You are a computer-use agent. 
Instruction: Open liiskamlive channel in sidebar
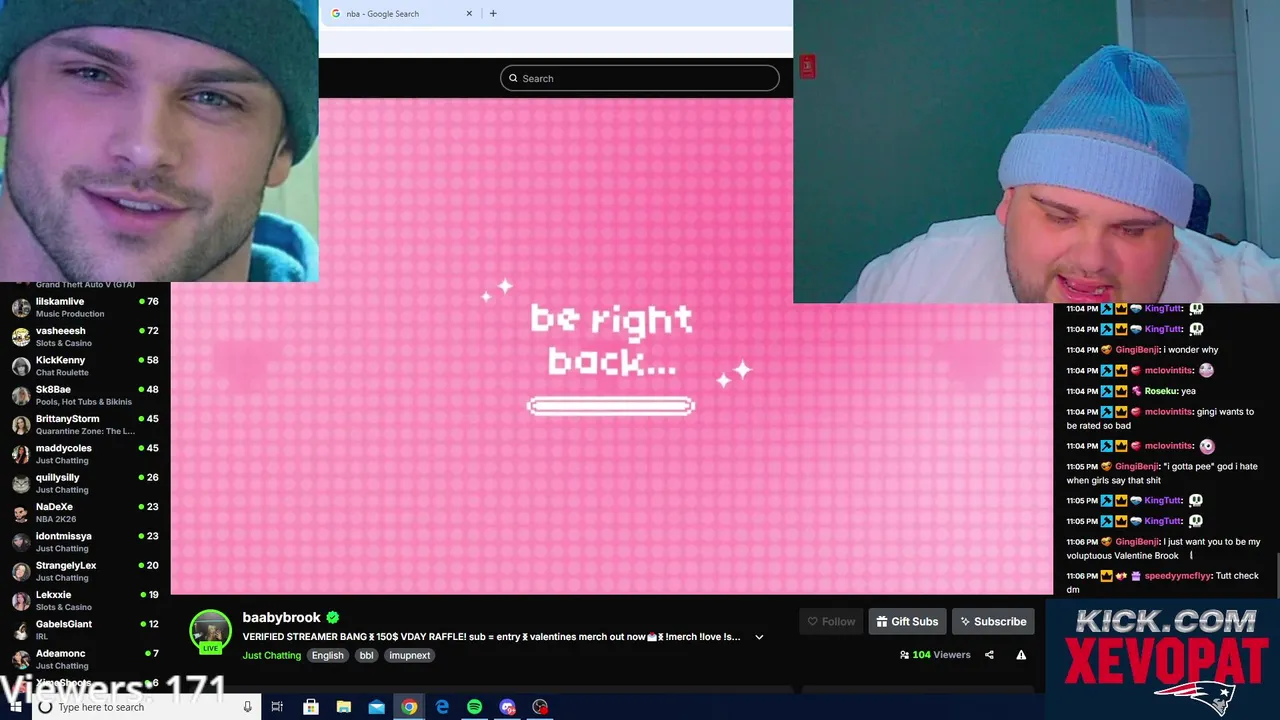click(85, 307)
